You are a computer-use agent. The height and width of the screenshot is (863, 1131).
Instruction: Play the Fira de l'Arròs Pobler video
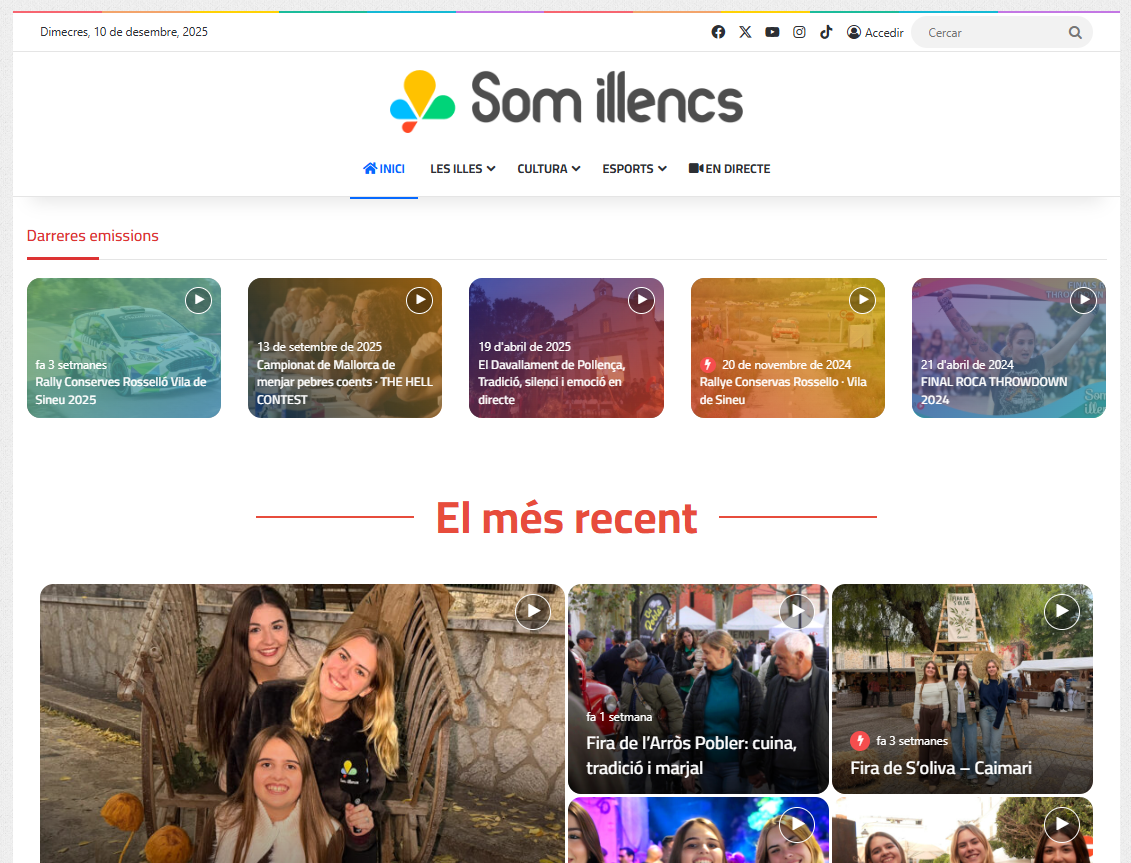pos(796,611)
